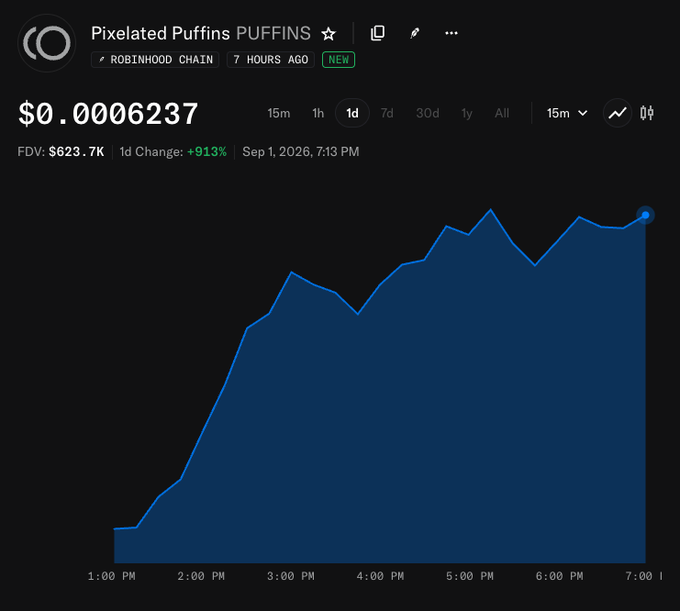Click the 4:00 PM axis label
The image size is (680, 611).
click(x=380, y=576)
